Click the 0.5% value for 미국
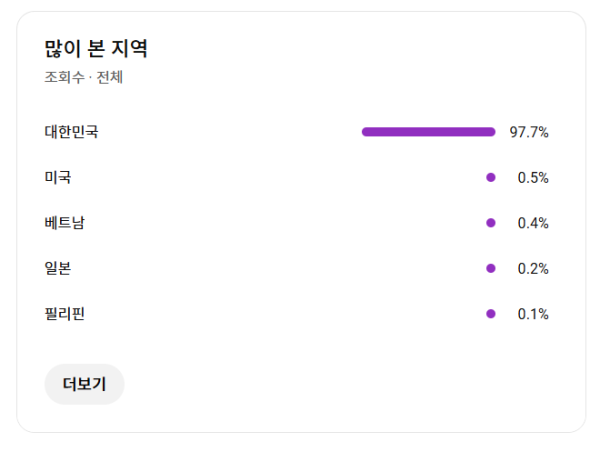Image resolution: width=600 pixels, height=452 pixels. coord(533,177)
